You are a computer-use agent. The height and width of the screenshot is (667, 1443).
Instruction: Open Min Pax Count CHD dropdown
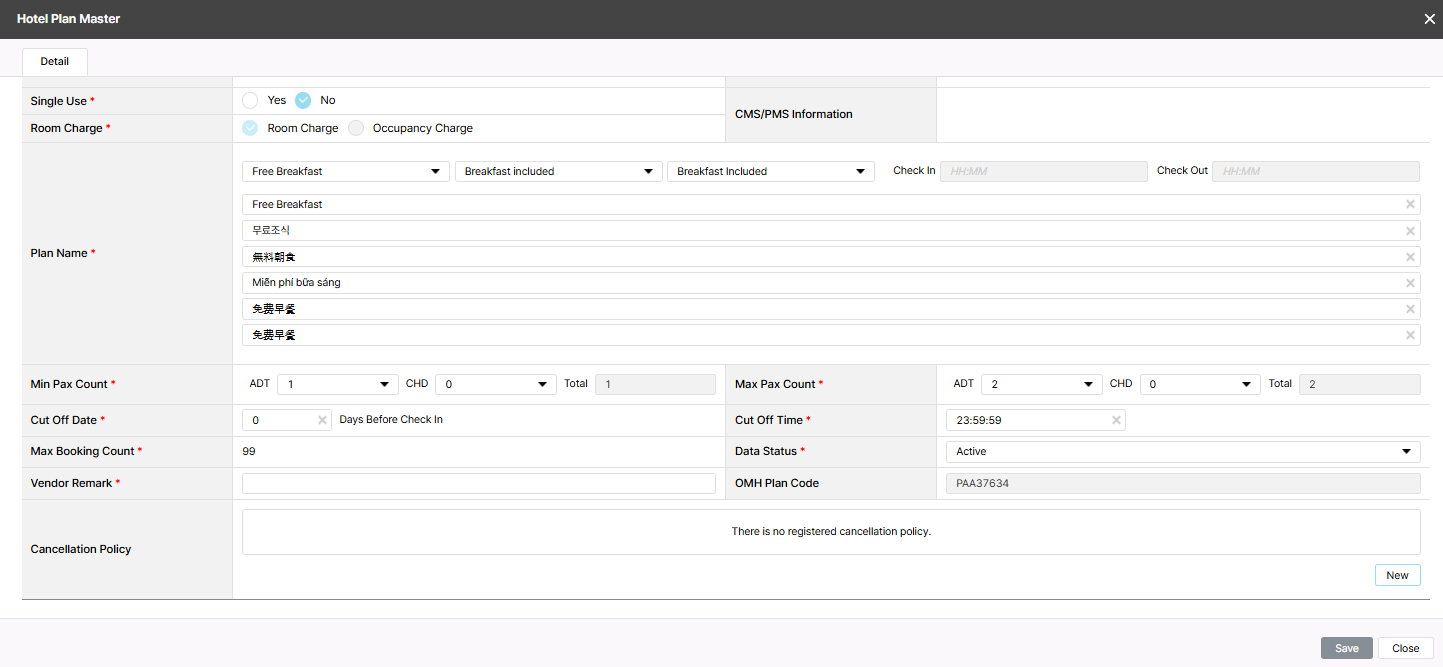[495, 384]
